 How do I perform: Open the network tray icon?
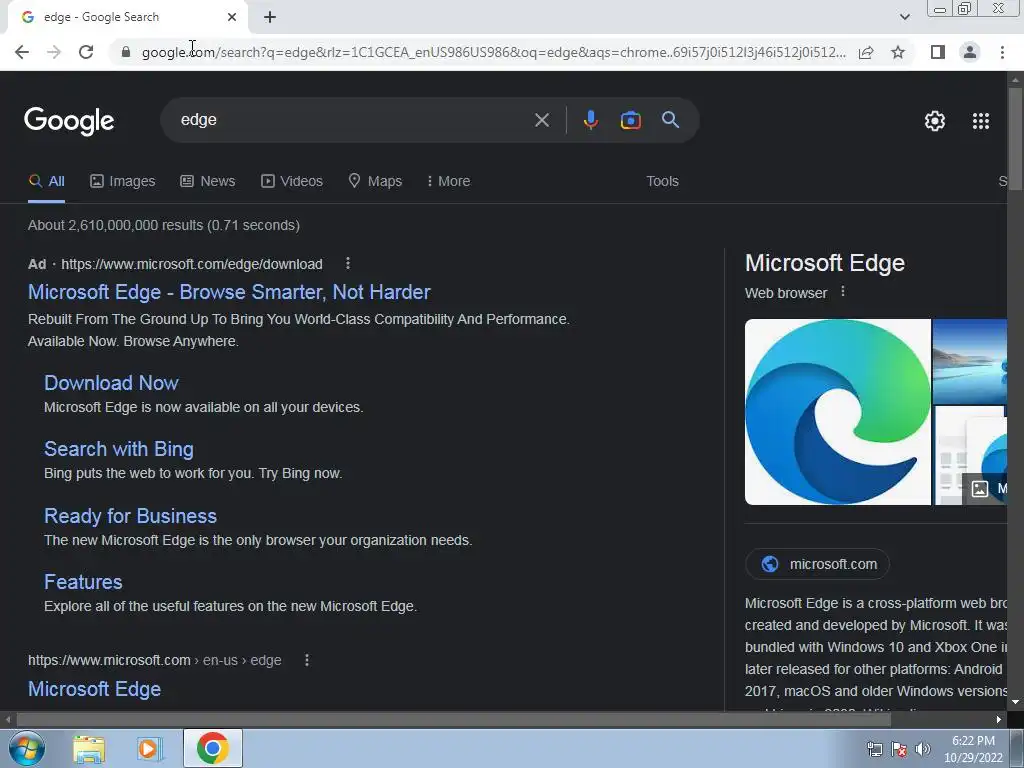pos(874,749)
